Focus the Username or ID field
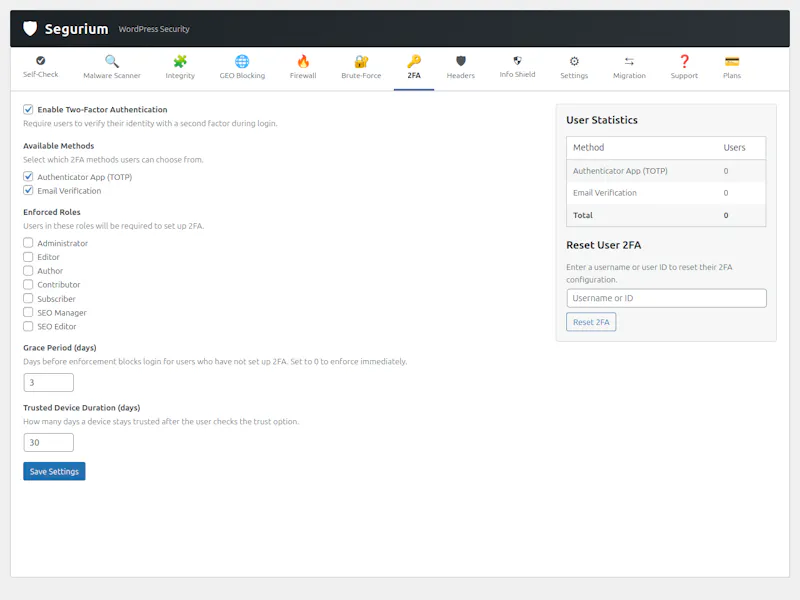 click(x=666, y=298)
